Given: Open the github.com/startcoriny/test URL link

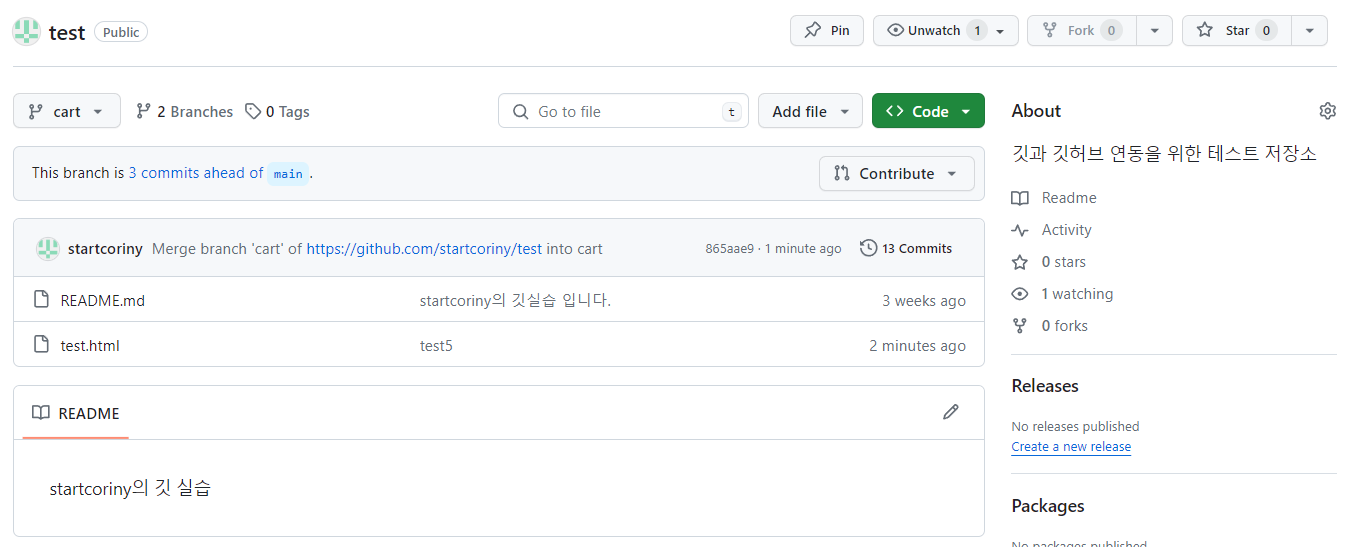Looking at the screenshot, I should click(x=424, y=248).
